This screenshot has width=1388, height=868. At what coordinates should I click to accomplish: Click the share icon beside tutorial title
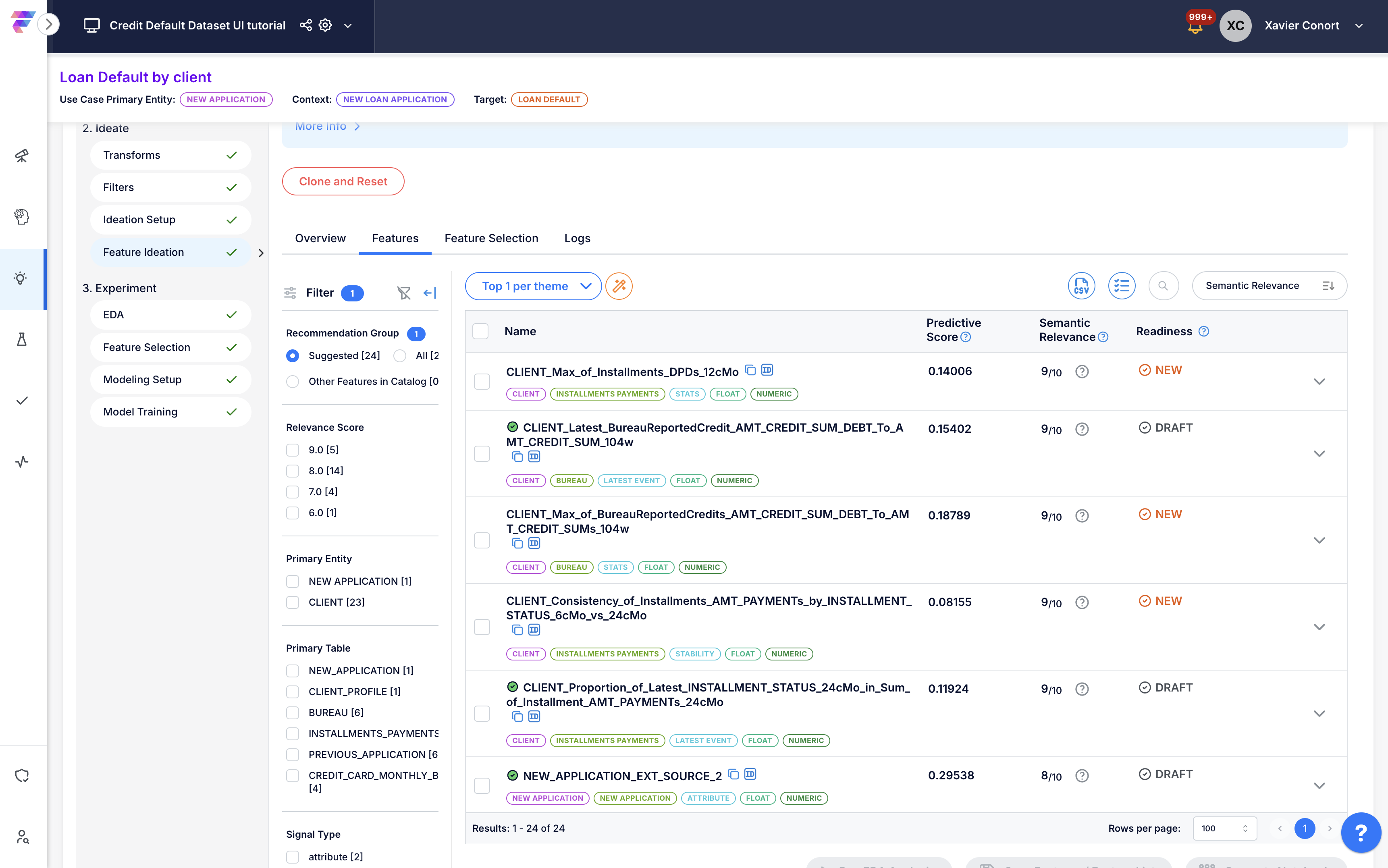tap(306, 25)
